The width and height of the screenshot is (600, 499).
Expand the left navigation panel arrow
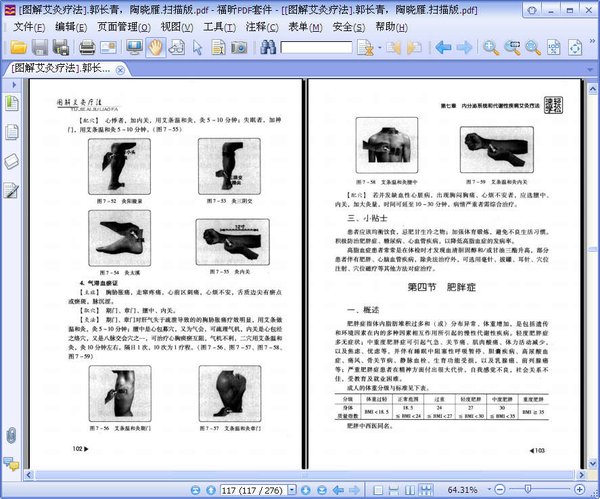(x=14, y=85)
